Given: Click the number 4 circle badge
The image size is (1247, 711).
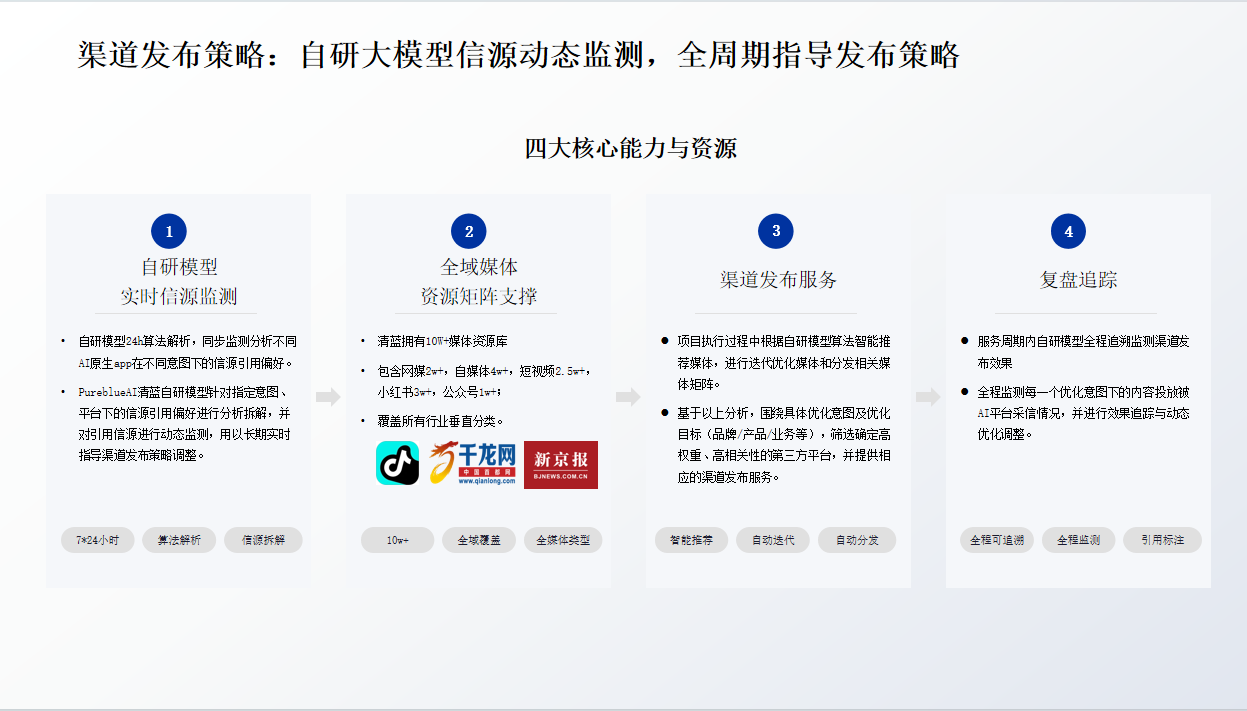Looking at the screenshot, I should 1068,231.
